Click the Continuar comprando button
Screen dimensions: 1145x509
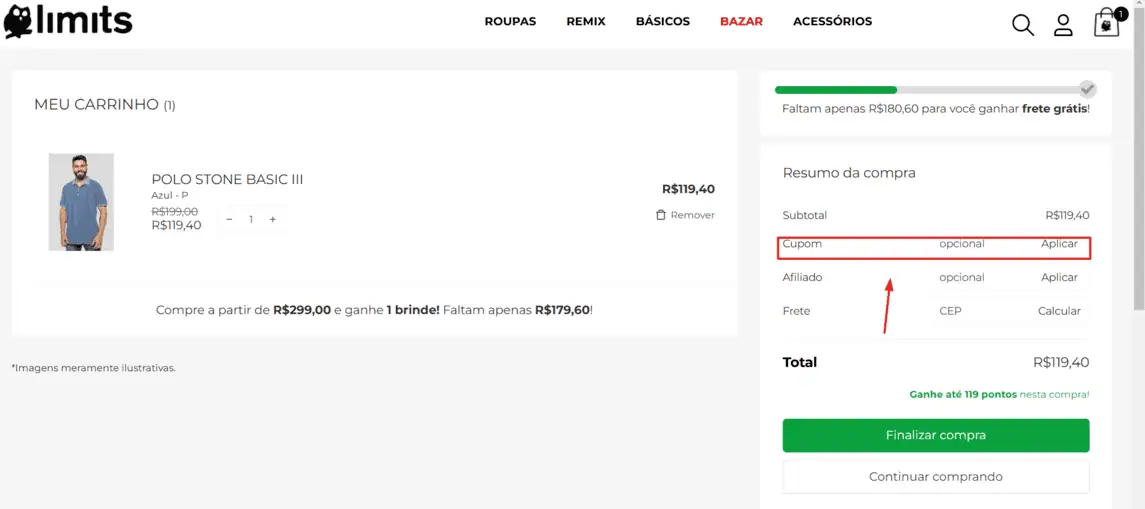[x=935, y=477]
